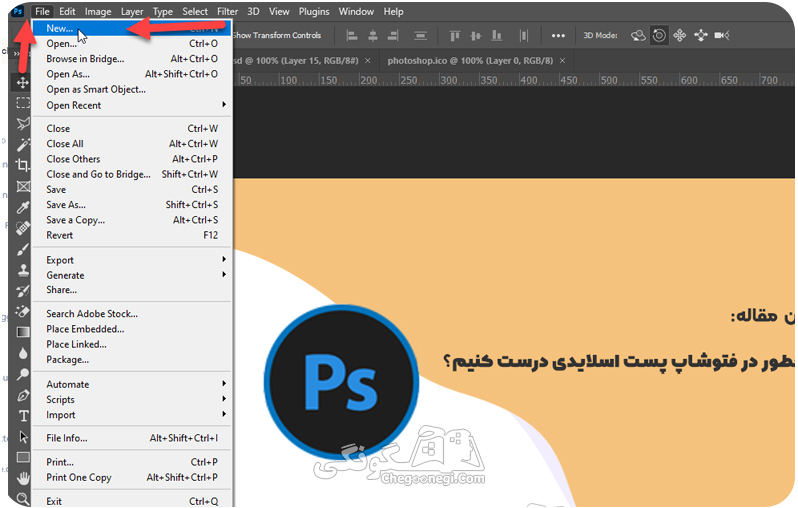Activate Orbit 3D camera mode

click(638, 35)
